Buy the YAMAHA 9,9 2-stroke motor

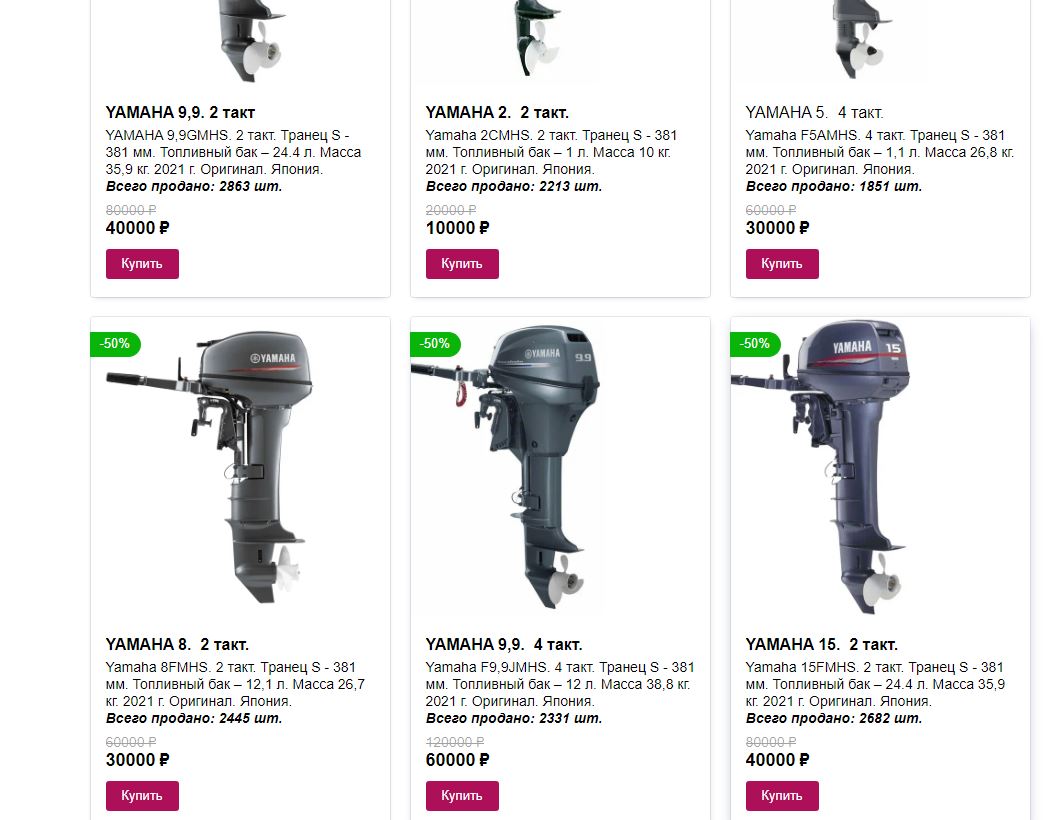(142, 264)
